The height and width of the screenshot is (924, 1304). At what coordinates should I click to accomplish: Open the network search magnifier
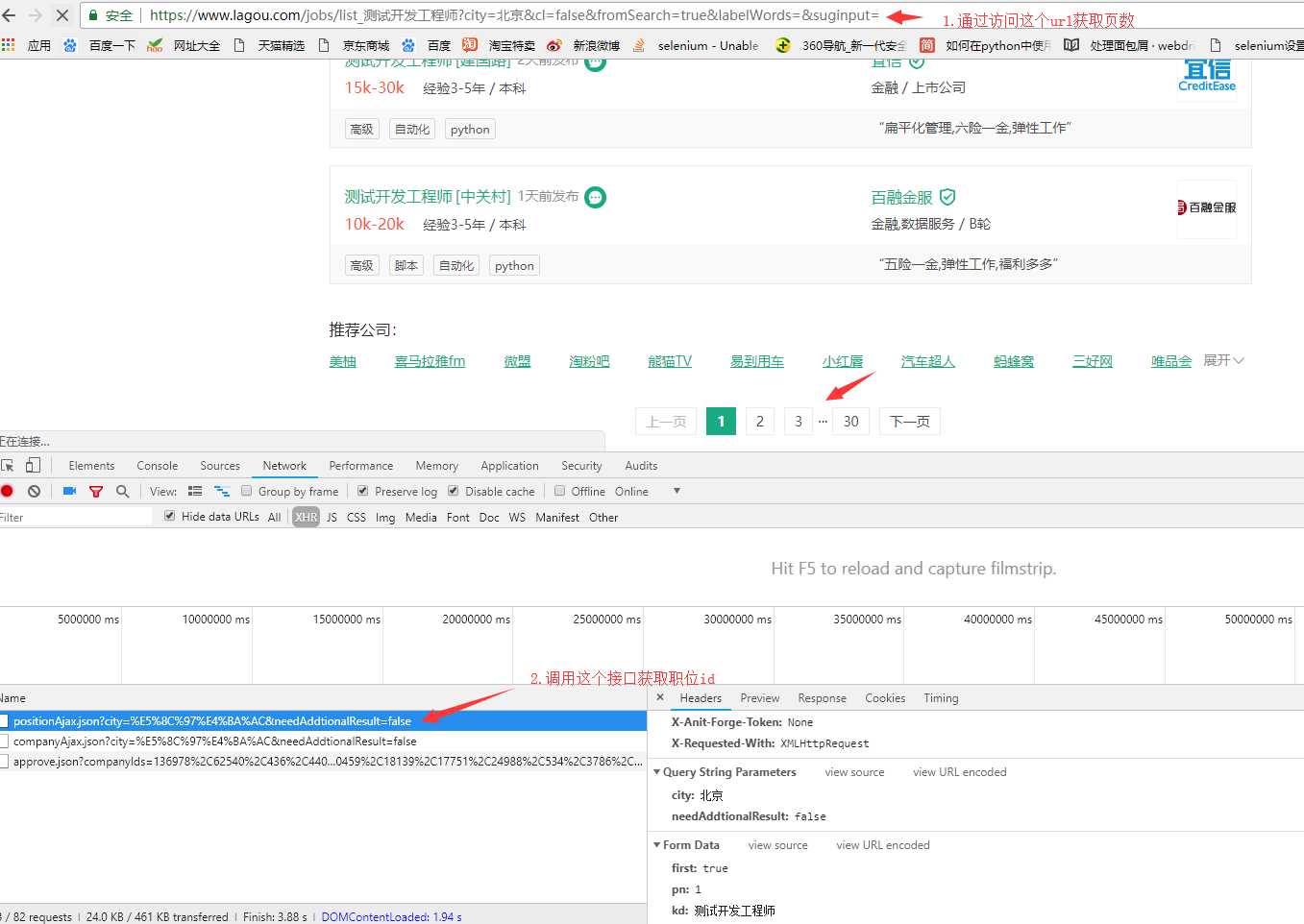pyautogui.click(x=122, y=491)
